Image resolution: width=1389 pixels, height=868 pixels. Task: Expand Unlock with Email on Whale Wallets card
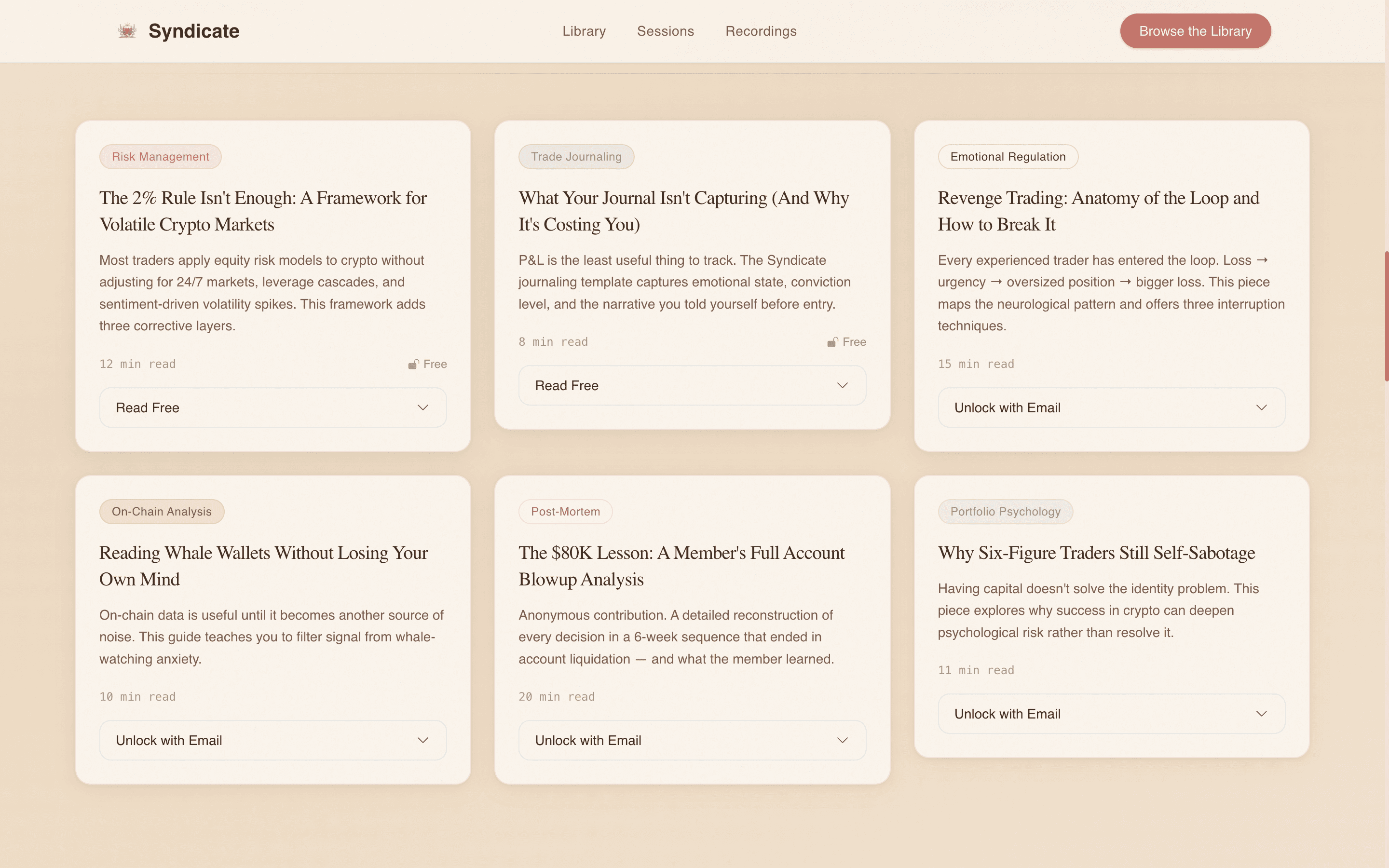(x=272, y=741)
